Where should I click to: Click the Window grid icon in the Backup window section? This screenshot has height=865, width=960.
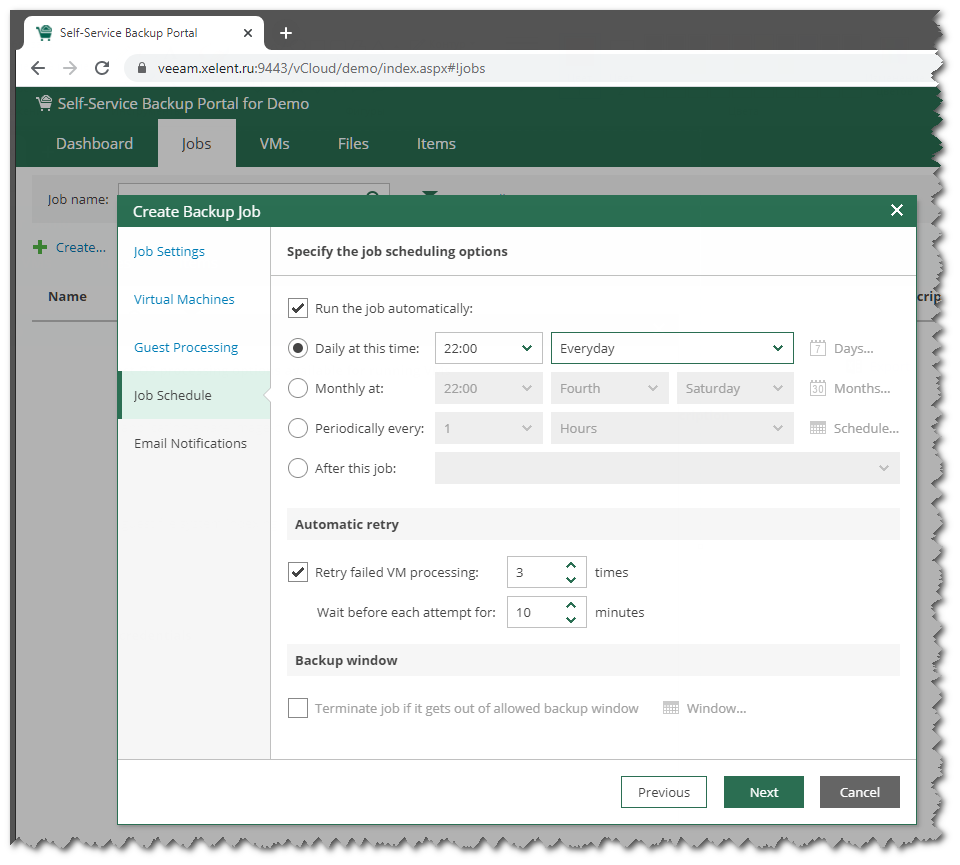pyautogui.click(x=671, y=708)
